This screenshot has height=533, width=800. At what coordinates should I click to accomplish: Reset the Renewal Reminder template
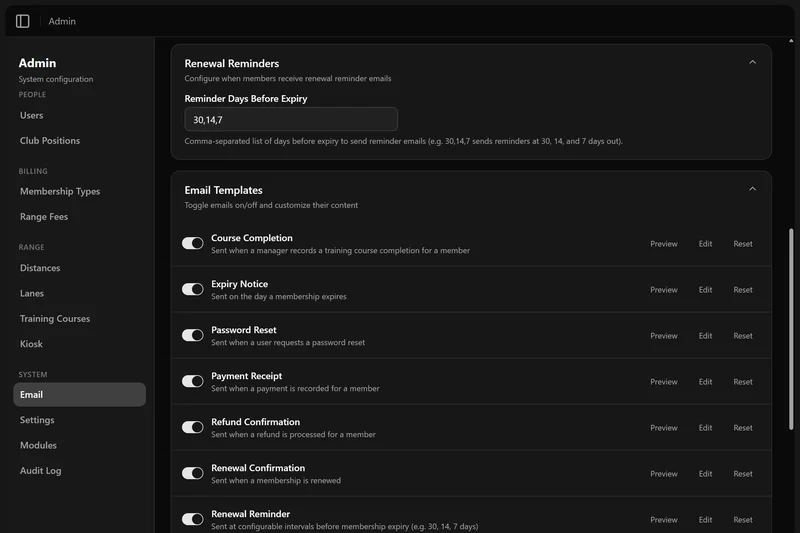tap(743, 519)
